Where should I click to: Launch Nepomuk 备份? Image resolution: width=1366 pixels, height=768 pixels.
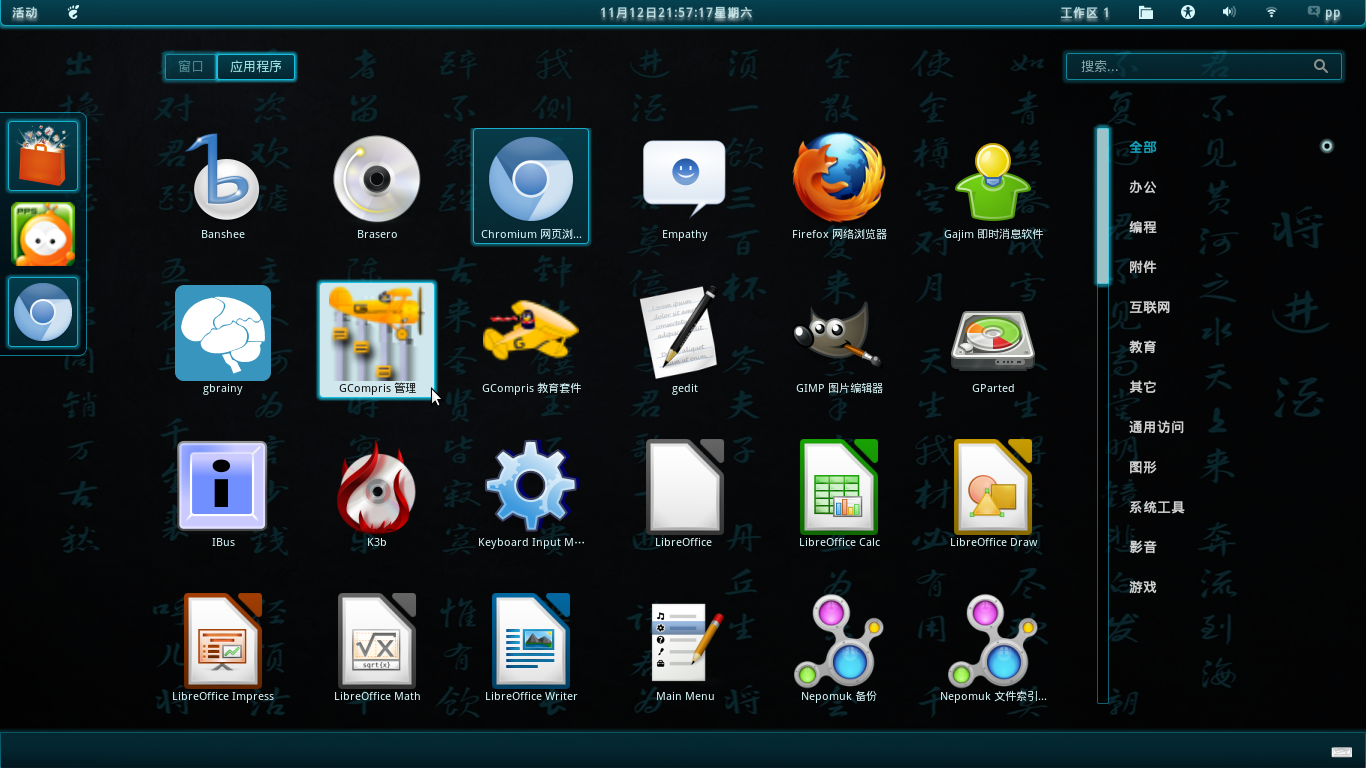839,648
